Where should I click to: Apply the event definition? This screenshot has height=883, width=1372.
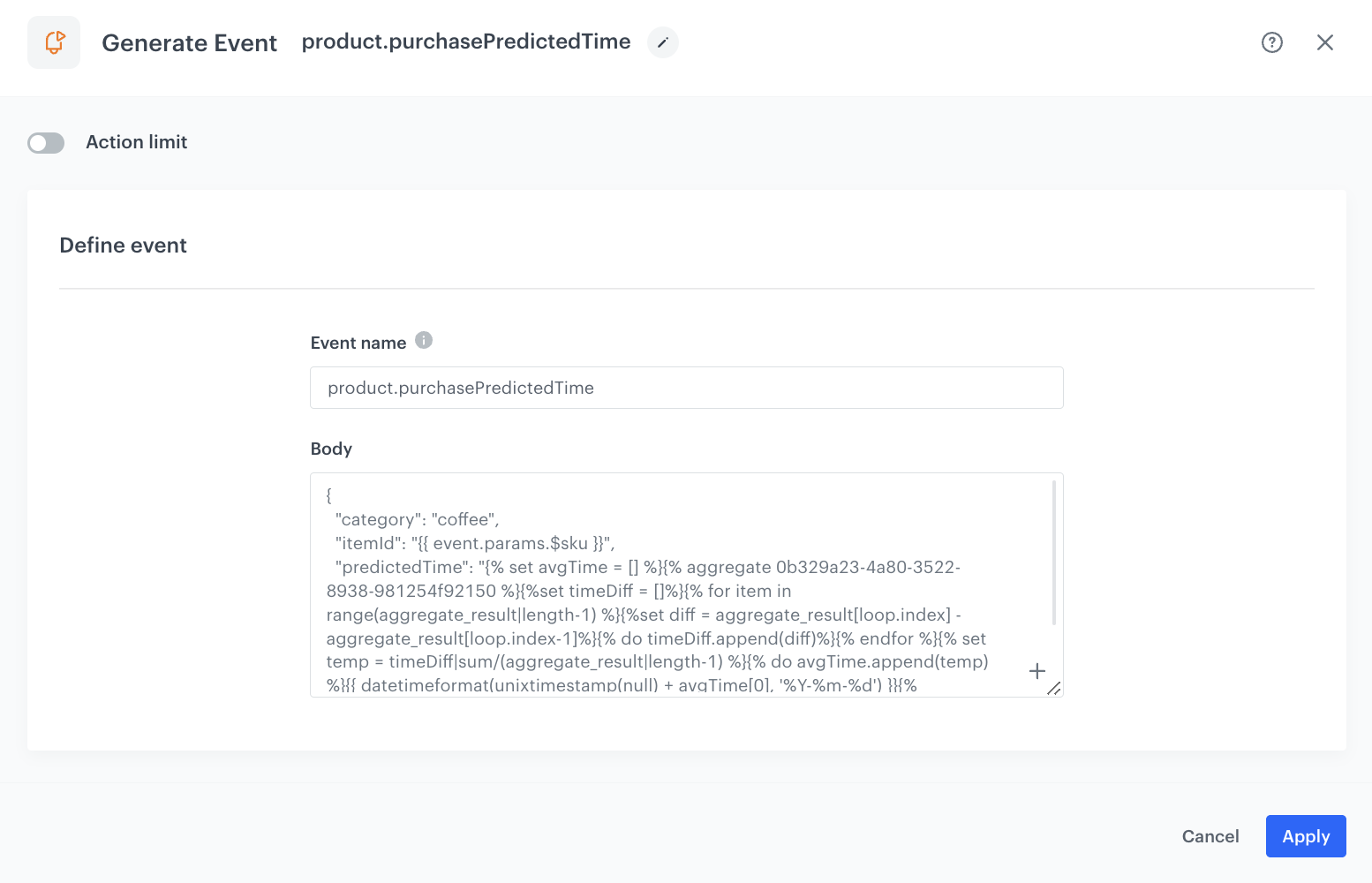click(1306, 836)
